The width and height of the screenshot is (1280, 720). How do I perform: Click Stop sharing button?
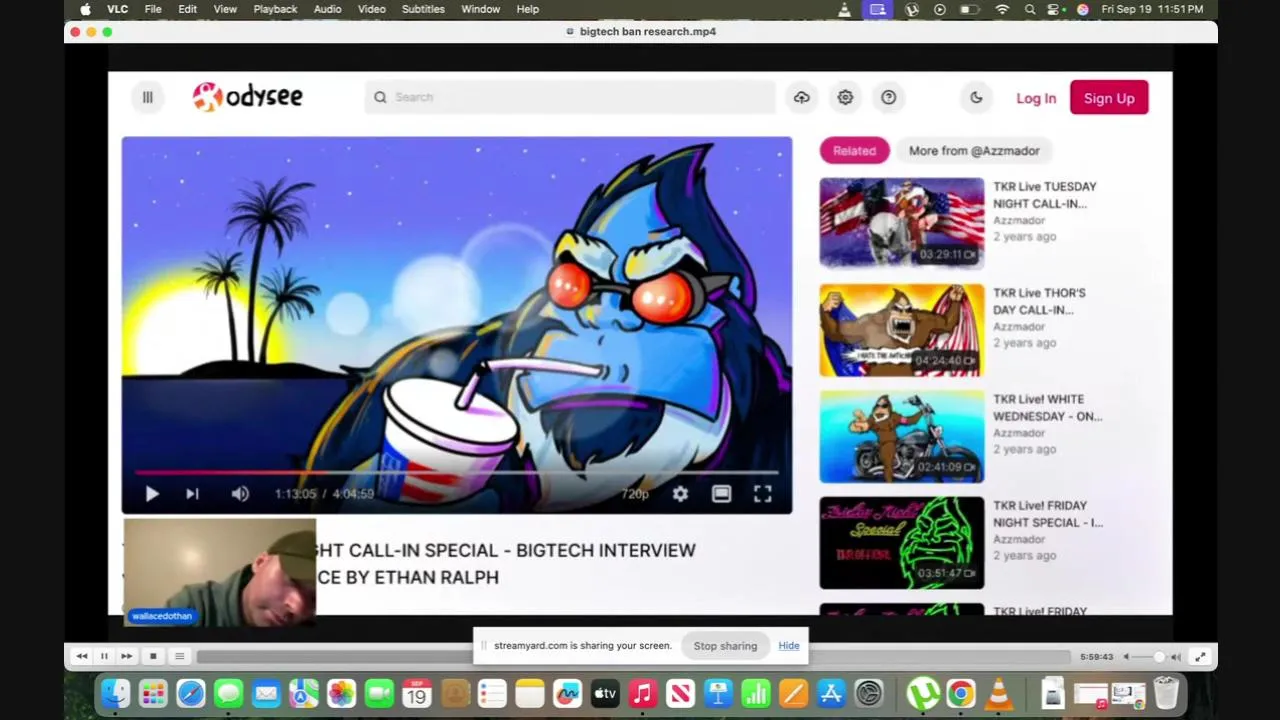[725, 646]
